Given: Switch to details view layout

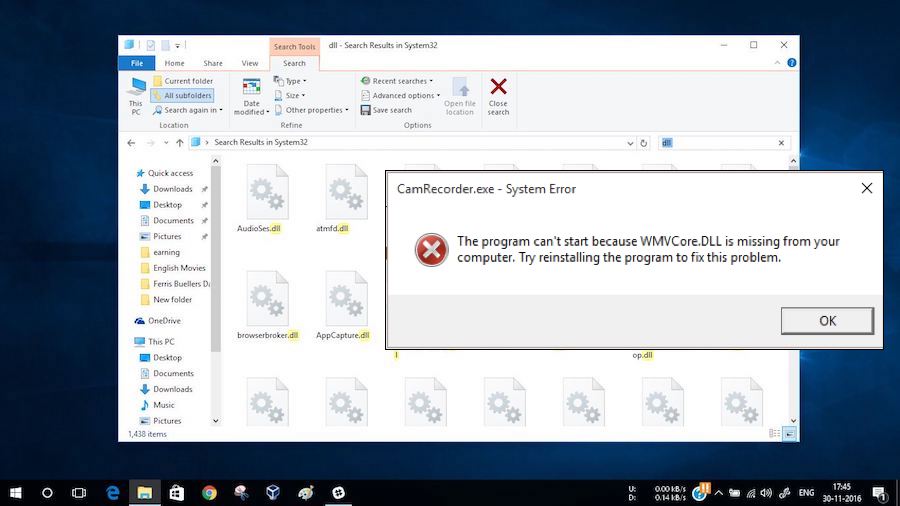Looking at the screenshot, I should point(774,434).
